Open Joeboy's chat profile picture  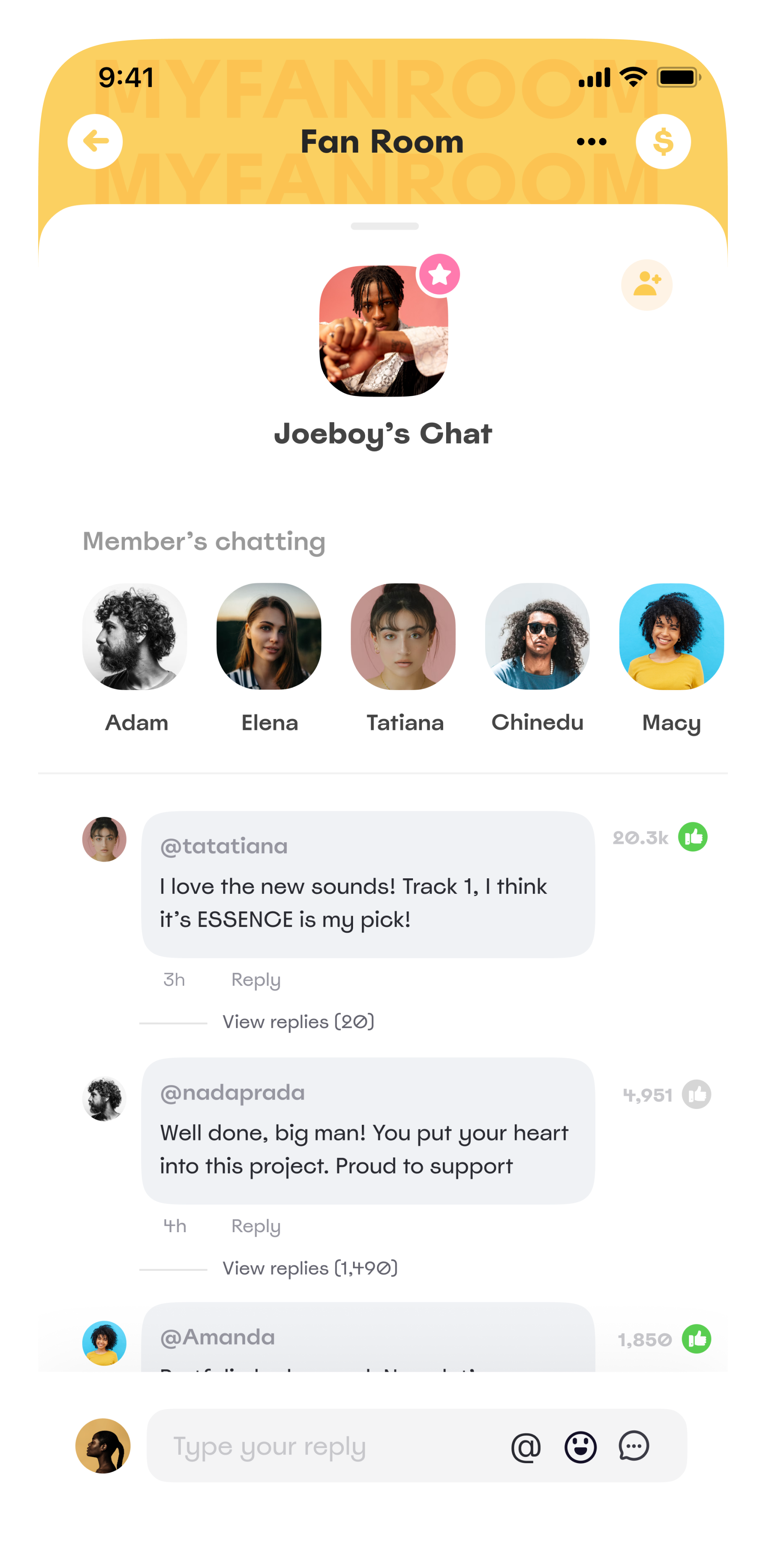[x=384, y=331]
